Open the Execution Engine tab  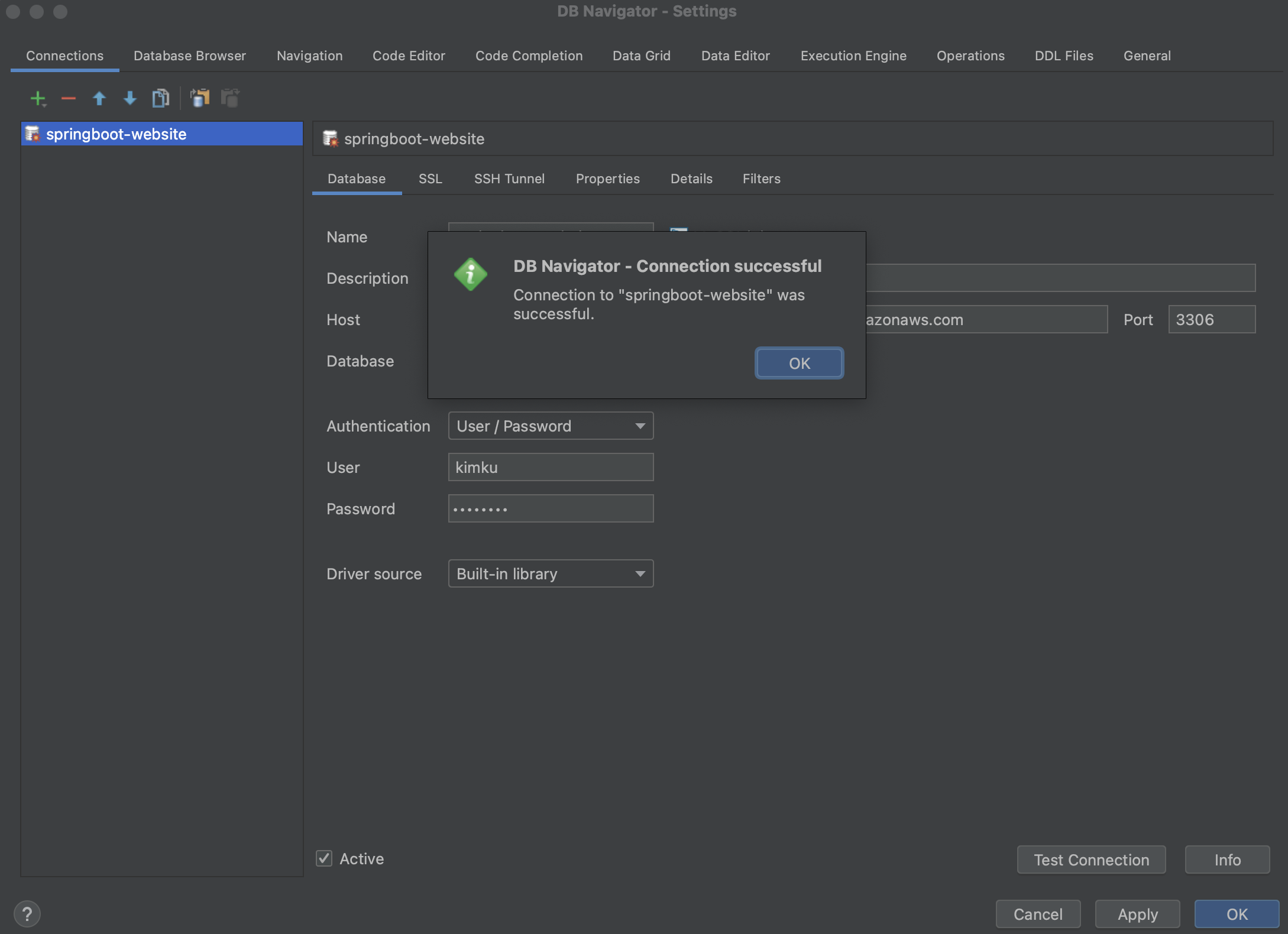[x=853, y=56]
